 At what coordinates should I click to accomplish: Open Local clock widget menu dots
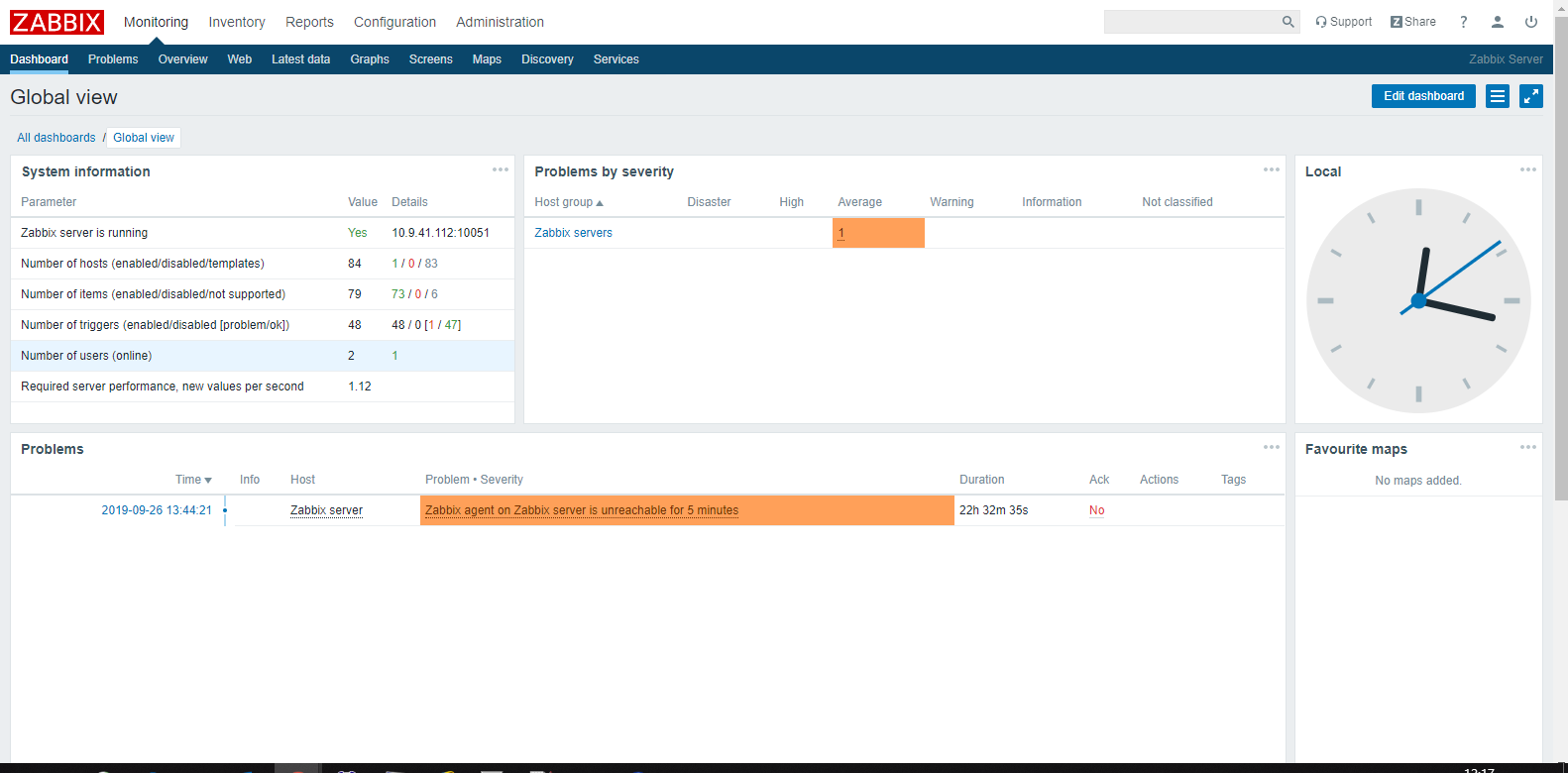pyautogui.click(x=1528, y=169)
